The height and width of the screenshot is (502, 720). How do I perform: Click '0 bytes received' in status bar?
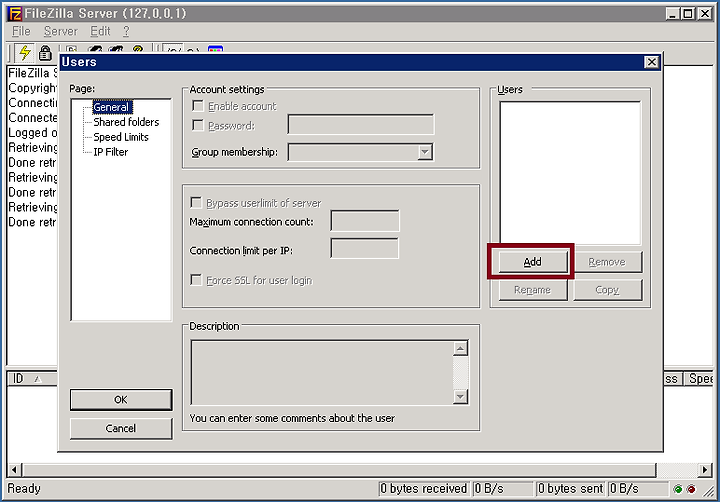coord(423,489)
